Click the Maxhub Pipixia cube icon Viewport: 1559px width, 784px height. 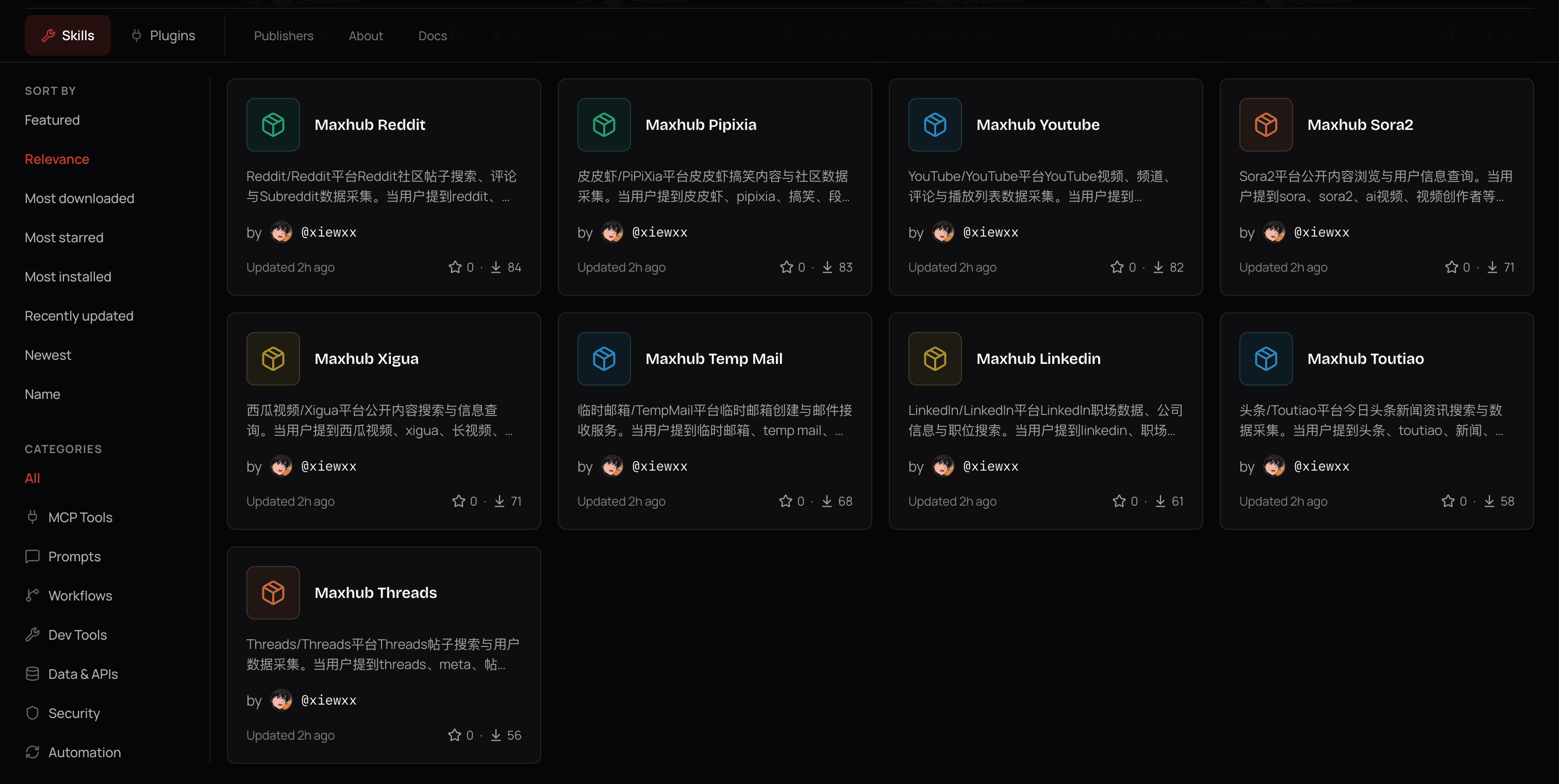604,125
